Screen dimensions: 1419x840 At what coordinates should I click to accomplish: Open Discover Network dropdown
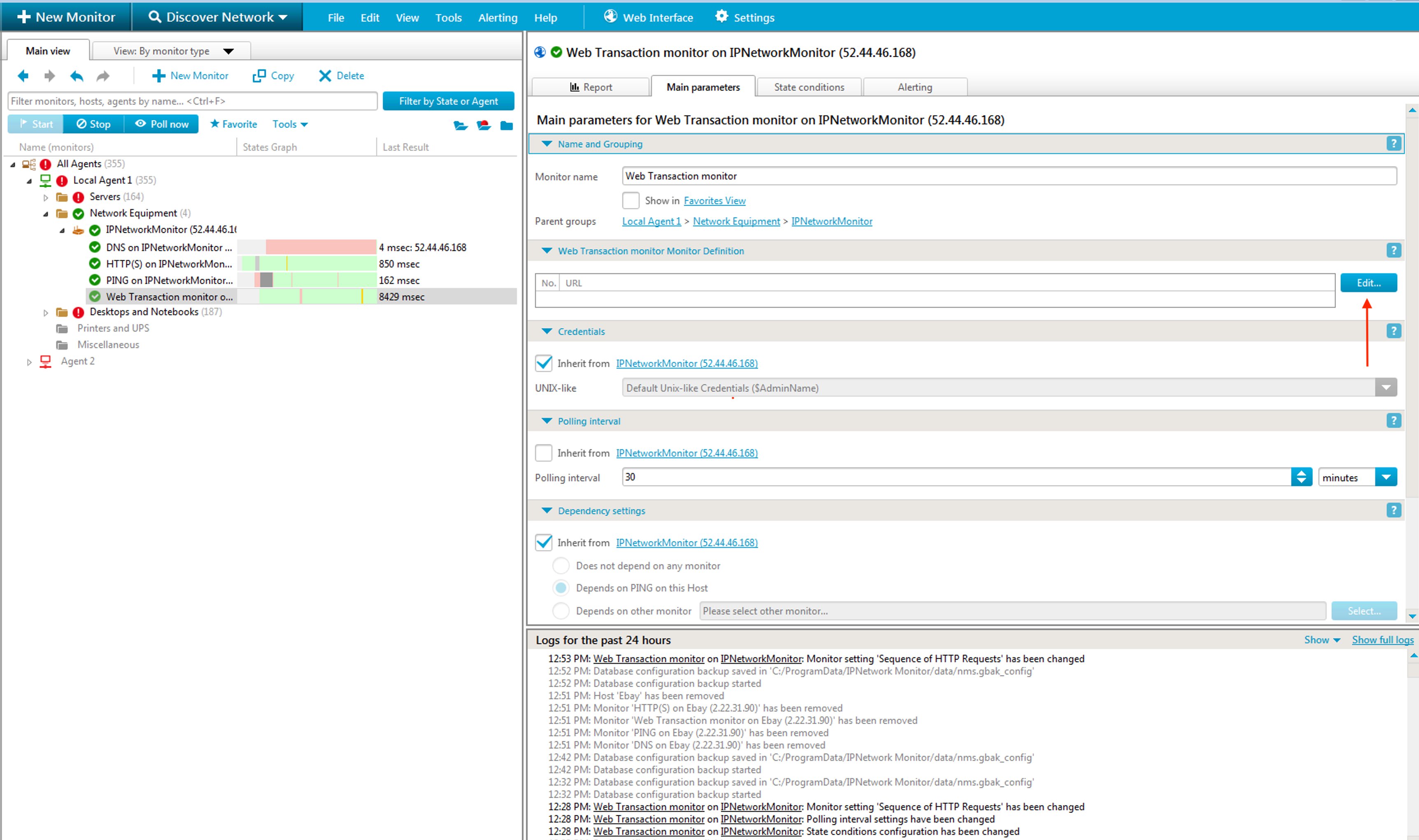pos(218,17)
